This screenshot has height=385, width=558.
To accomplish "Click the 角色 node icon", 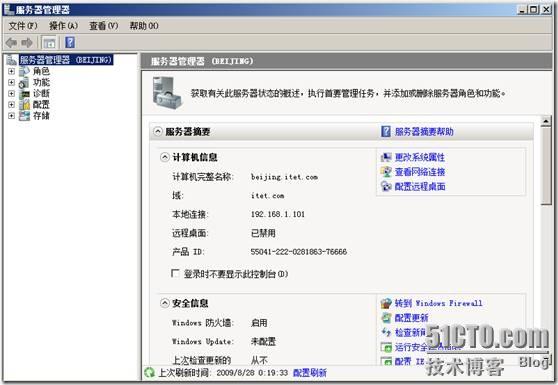I will [x=25, y=71].
